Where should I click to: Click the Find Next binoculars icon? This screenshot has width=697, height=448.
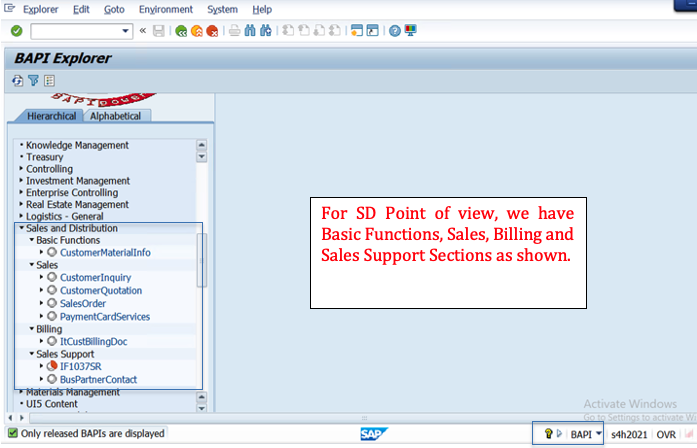tap(266, 31)
